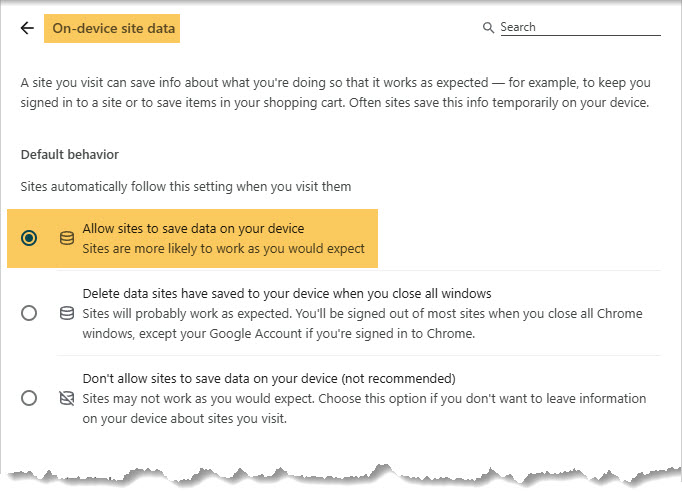Click Delete data sites have saved label

pyautogui.click(x=287, y=294)
